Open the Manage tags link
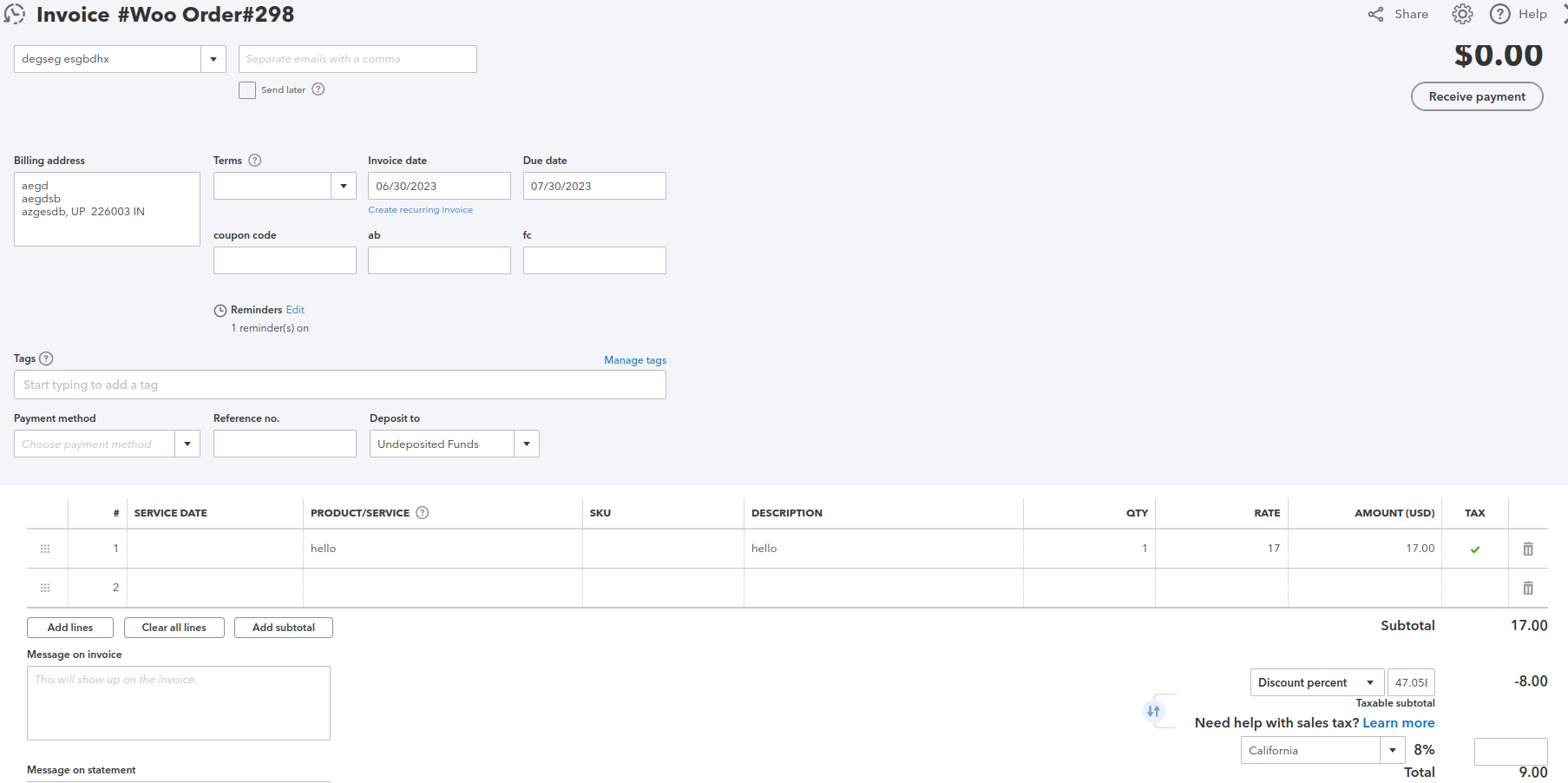This screenshot has width=1568, height=783. pos(635,360)
